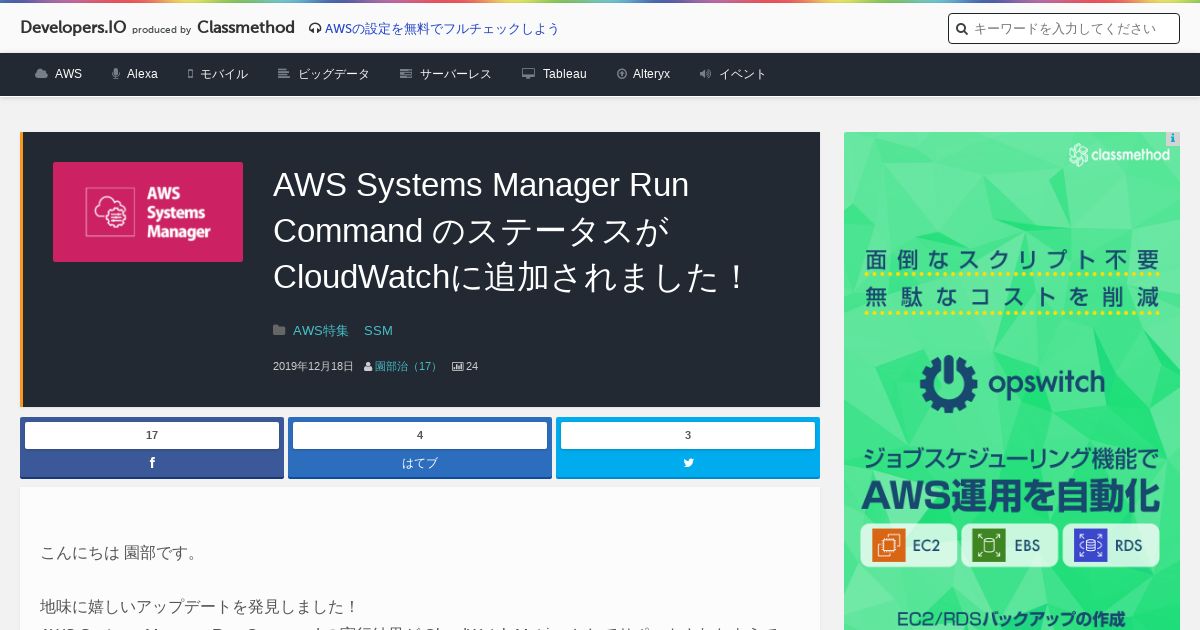Click the greeting text こんにちは 園部です。
Image resolution: width=1200 pixels, height=630 pixels.
point(121,552)
